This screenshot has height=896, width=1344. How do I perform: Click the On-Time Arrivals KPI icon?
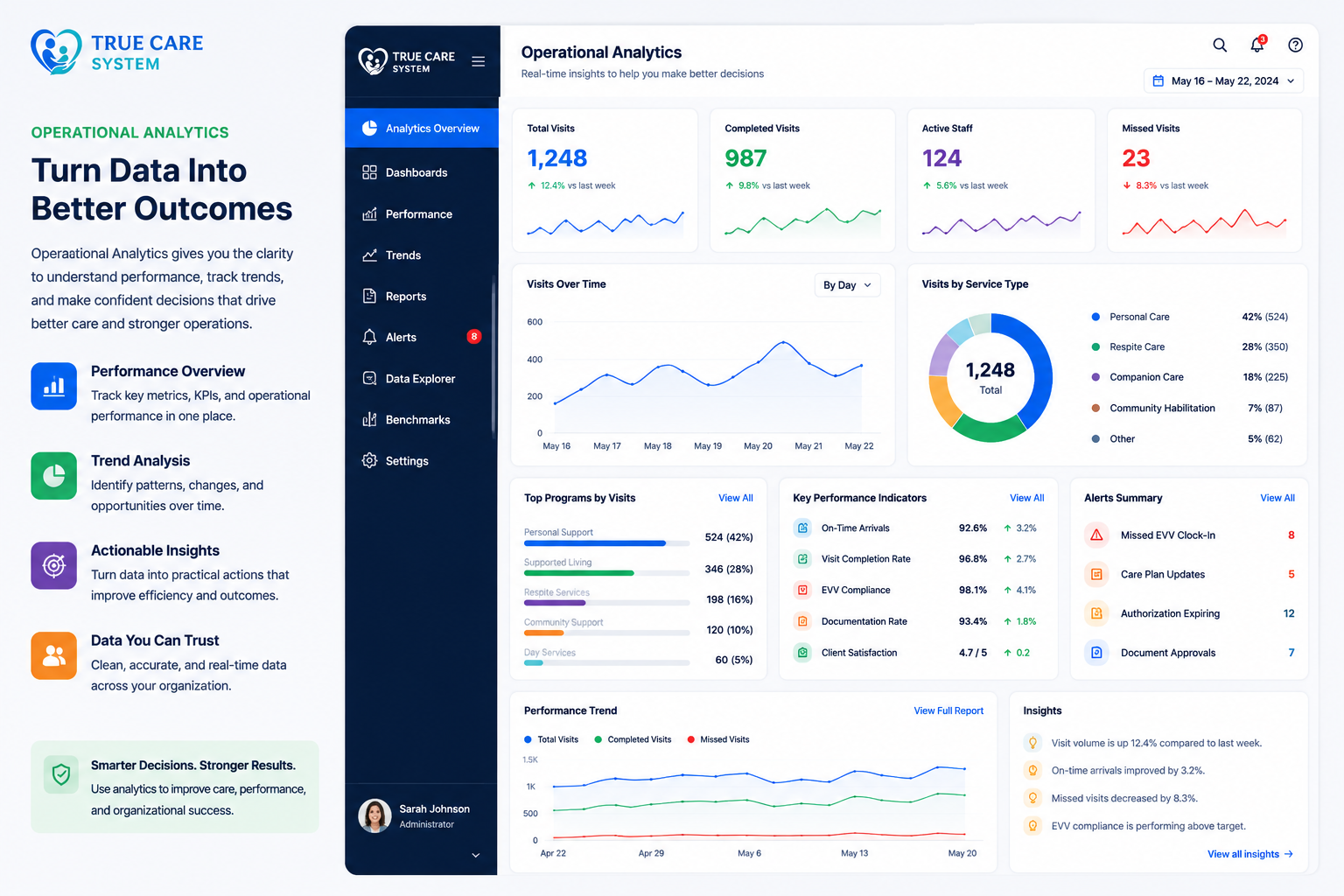pyautogui.click(x=802, y=528)
